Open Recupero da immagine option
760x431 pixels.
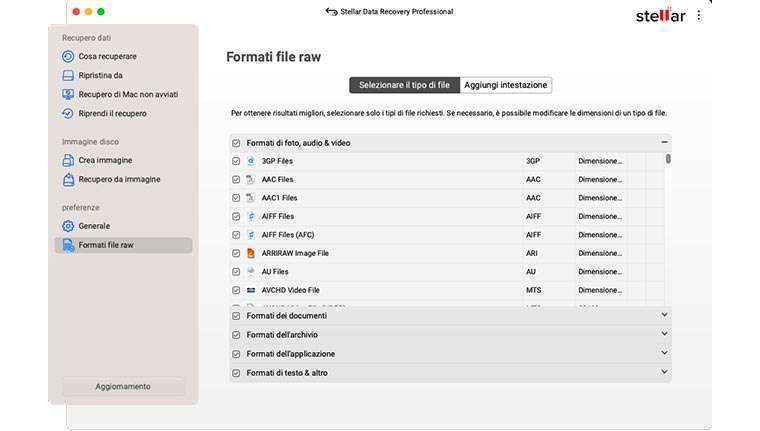pyautogui.click(x=119, y=179)
